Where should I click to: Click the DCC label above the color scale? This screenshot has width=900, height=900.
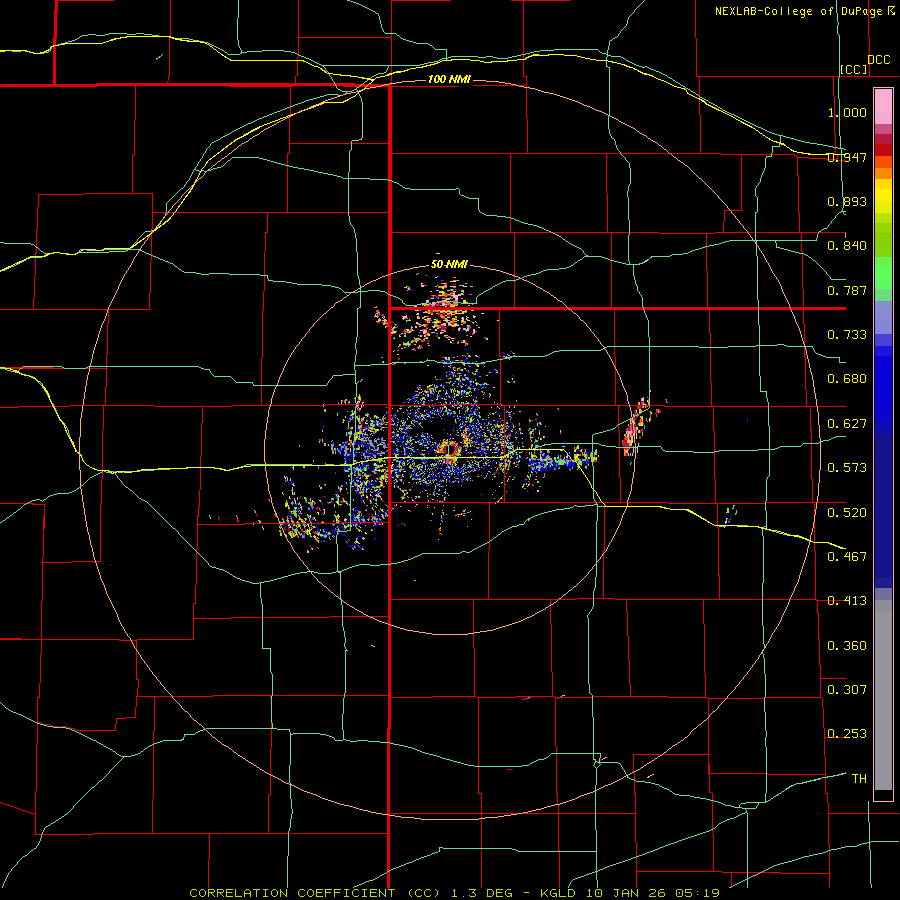pos(879,60)
